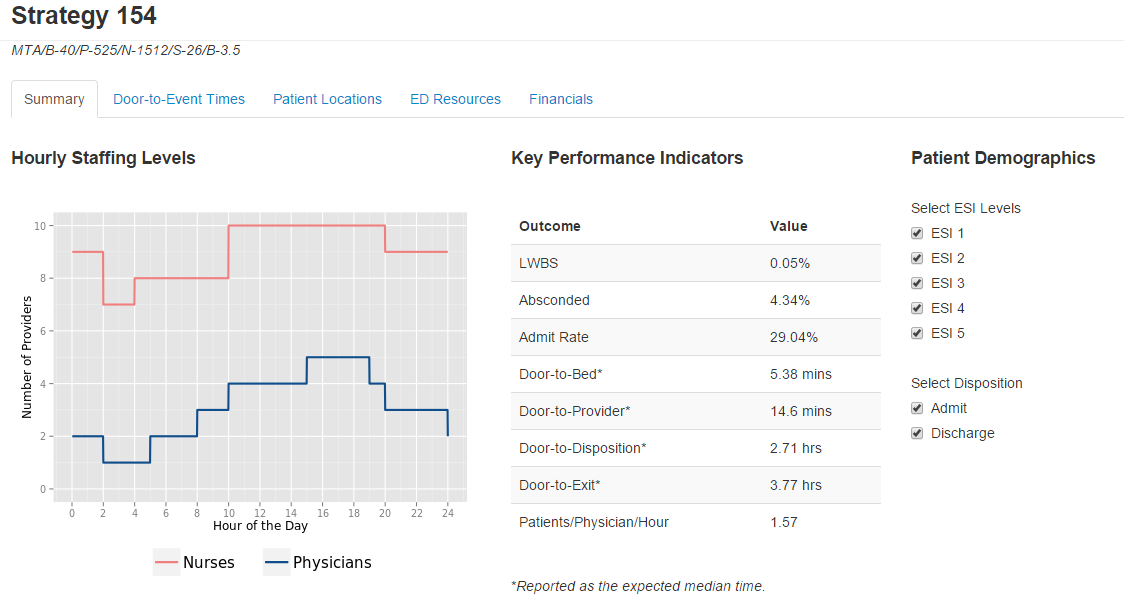Uncheck the Admit disposition checkbox
This screenshot has height=612, width=1124.
917,408
